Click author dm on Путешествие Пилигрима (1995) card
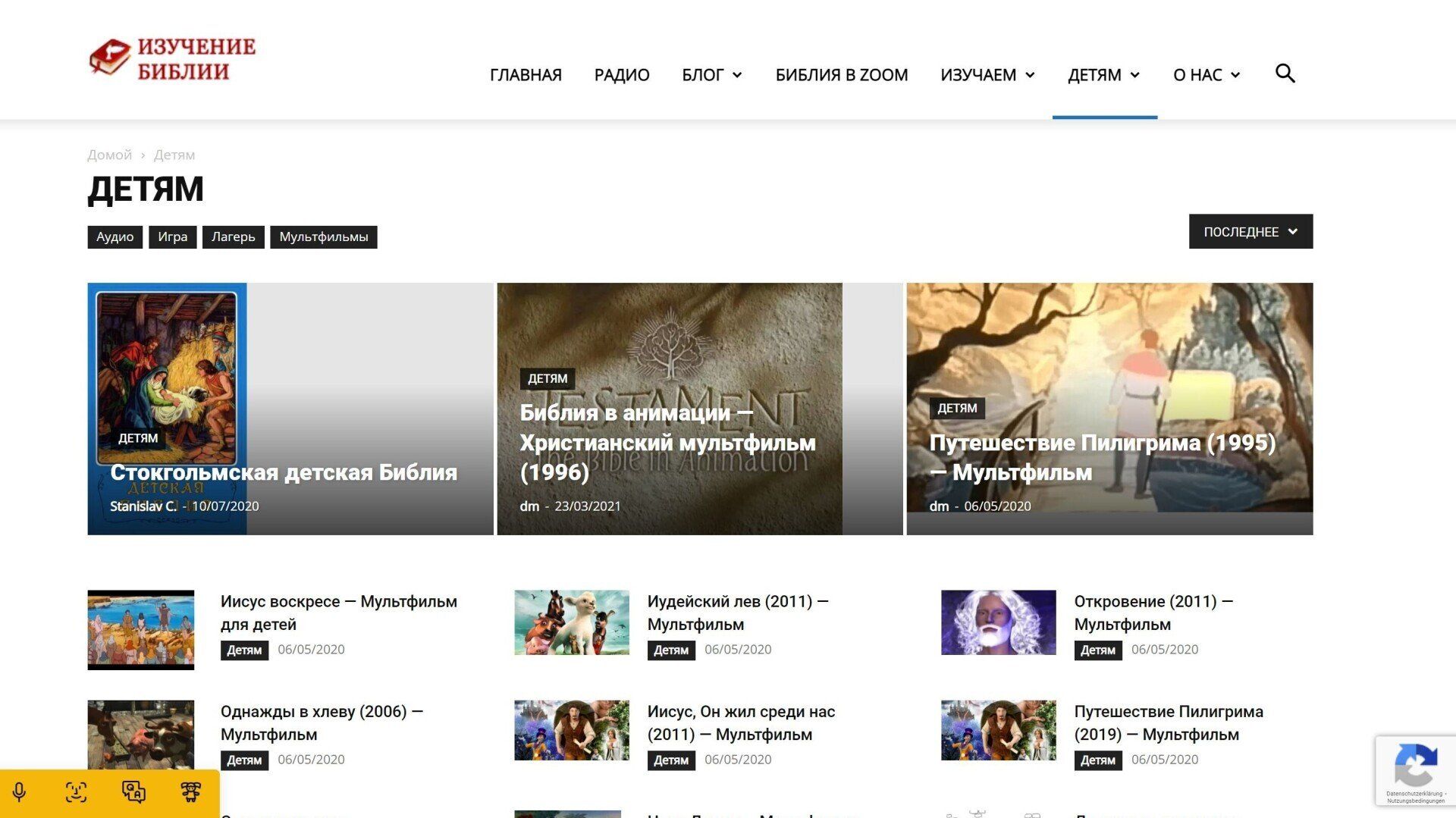Screen dimensions: 1456x818 pyautogui.click(x=939, y=506)
